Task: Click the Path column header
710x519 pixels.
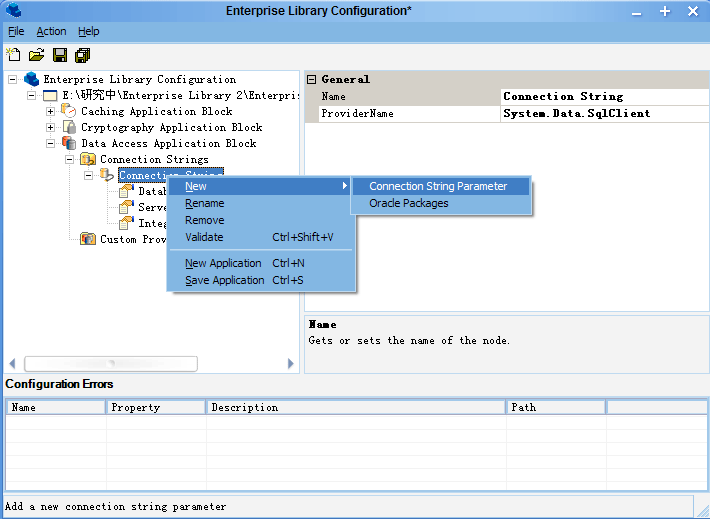Action: [556, 407]
